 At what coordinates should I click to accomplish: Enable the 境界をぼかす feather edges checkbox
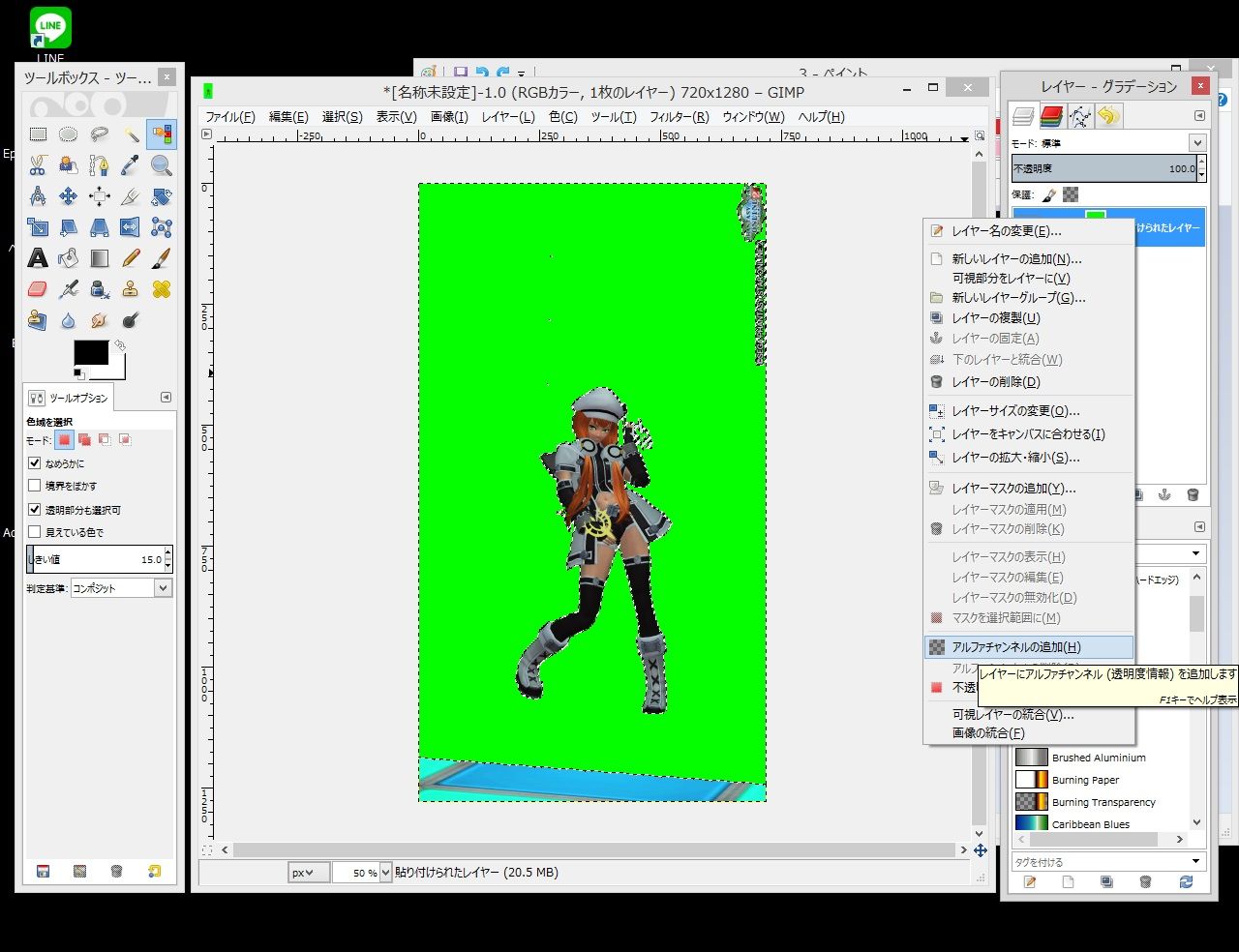(x=35, y=486)
